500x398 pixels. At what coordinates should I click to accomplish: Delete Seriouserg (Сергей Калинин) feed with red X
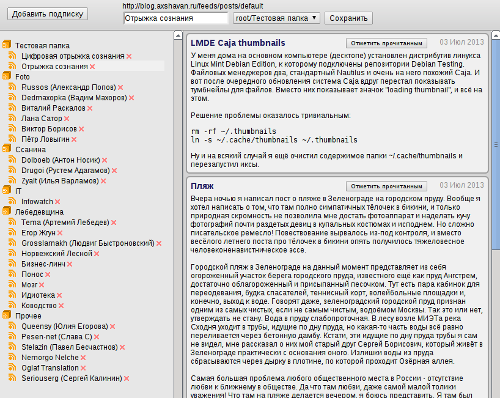click(x=127, y=379)
